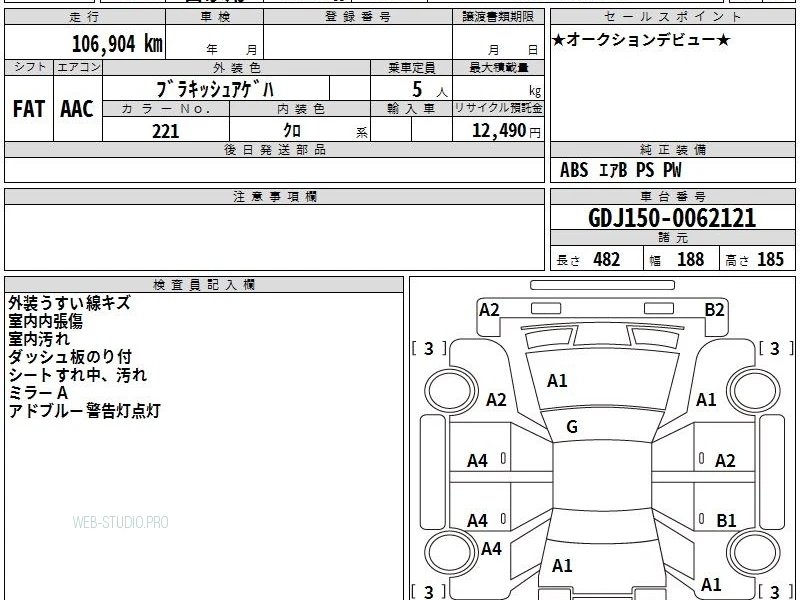Select the ★オークションデビュー★ sales point text
This screenshot has height=600, width=800.
tap(641, 40)
